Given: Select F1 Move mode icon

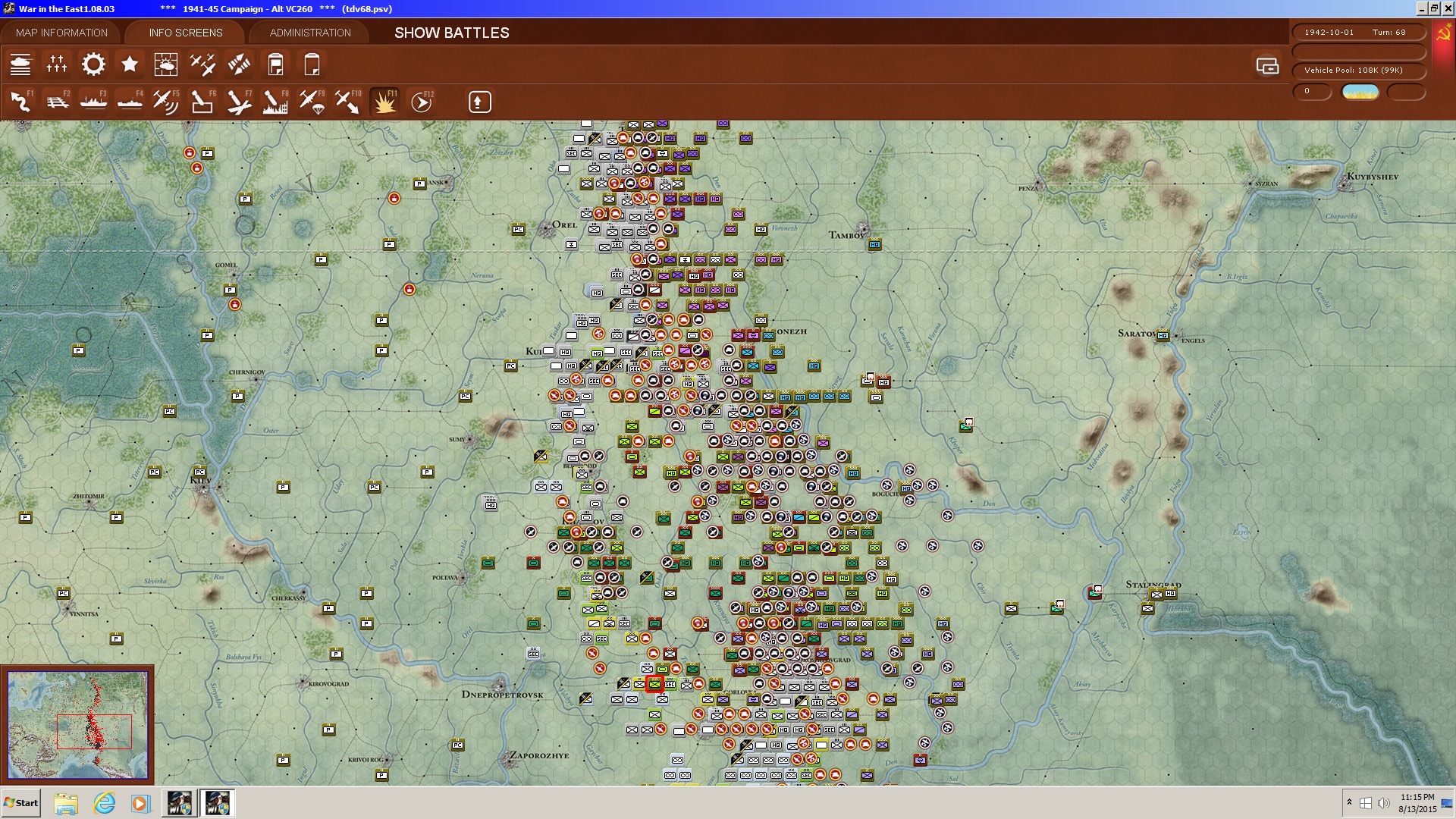Looking at the screenshot, I should [20, 102].
